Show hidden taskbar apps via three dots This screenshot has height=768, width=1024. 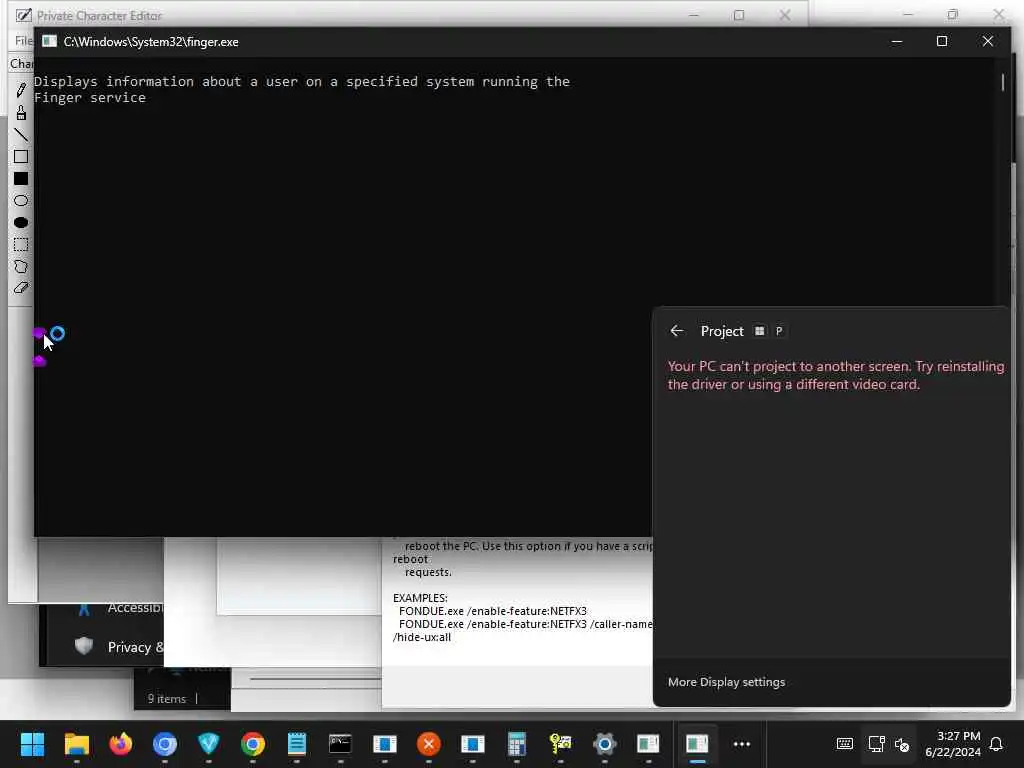(x=742, y=744)
